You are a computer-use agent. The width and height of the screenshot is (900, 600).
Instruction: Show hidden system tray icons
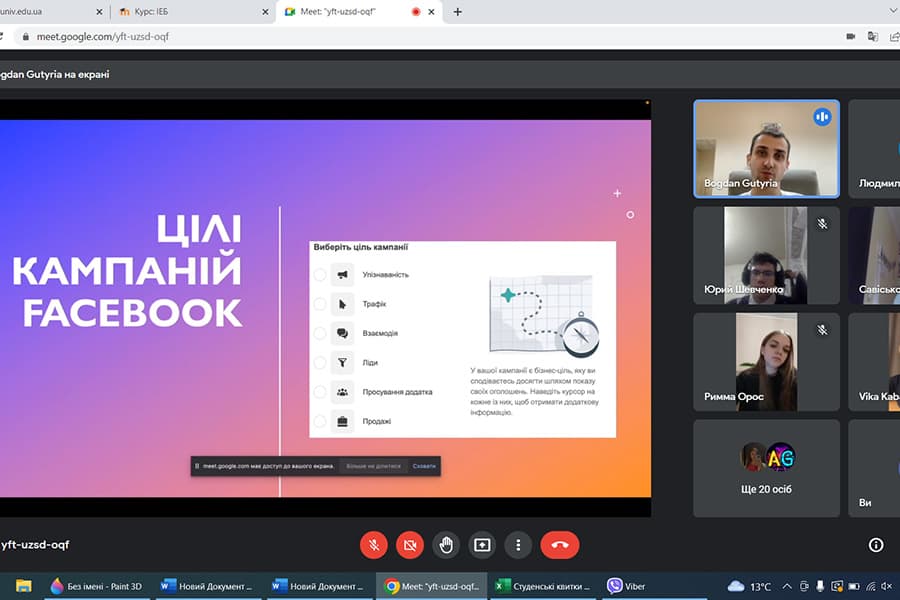pos(787,586)
